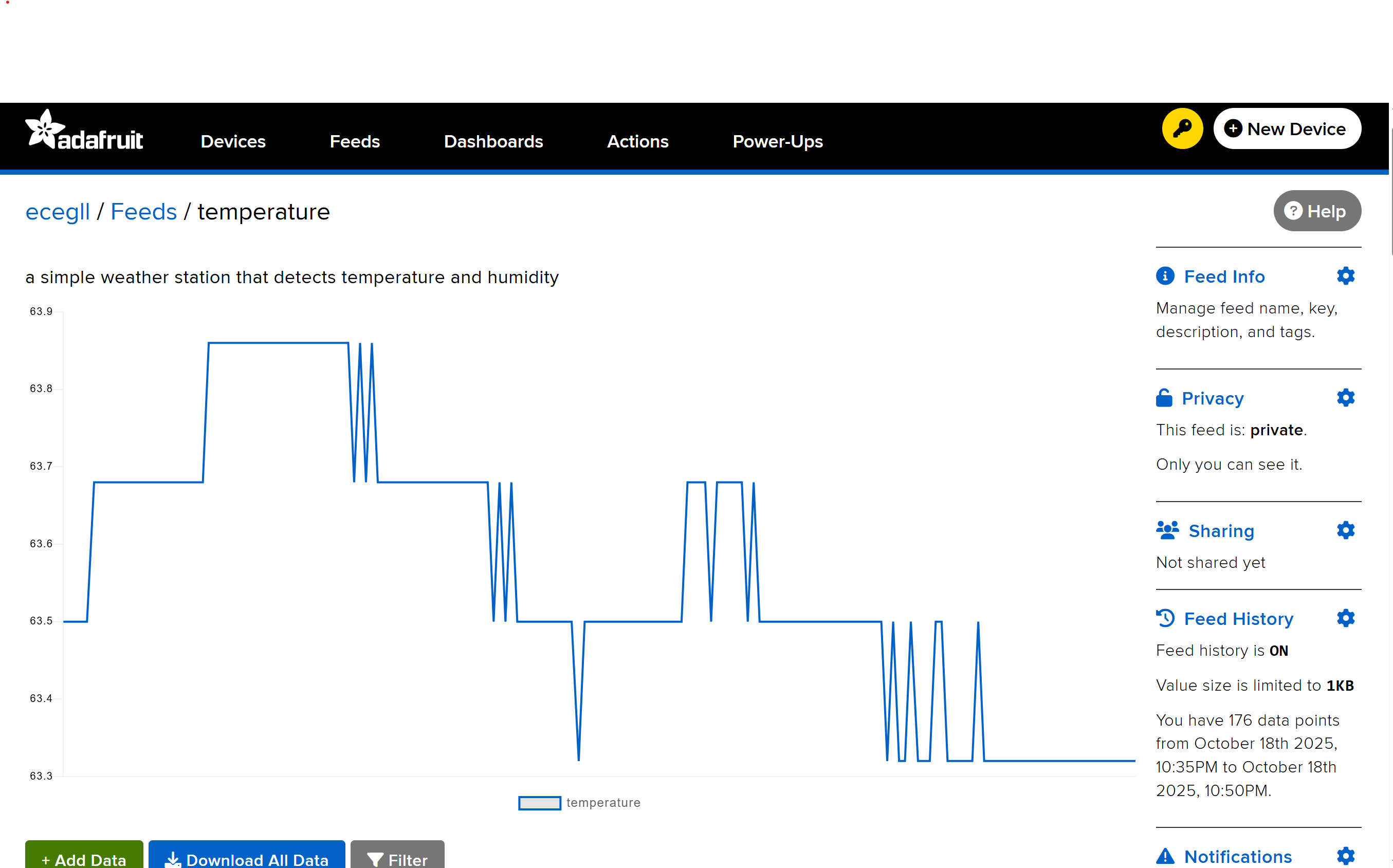Open the Devices menu
Screen dimensions: 1393x868
click(233, 142)
